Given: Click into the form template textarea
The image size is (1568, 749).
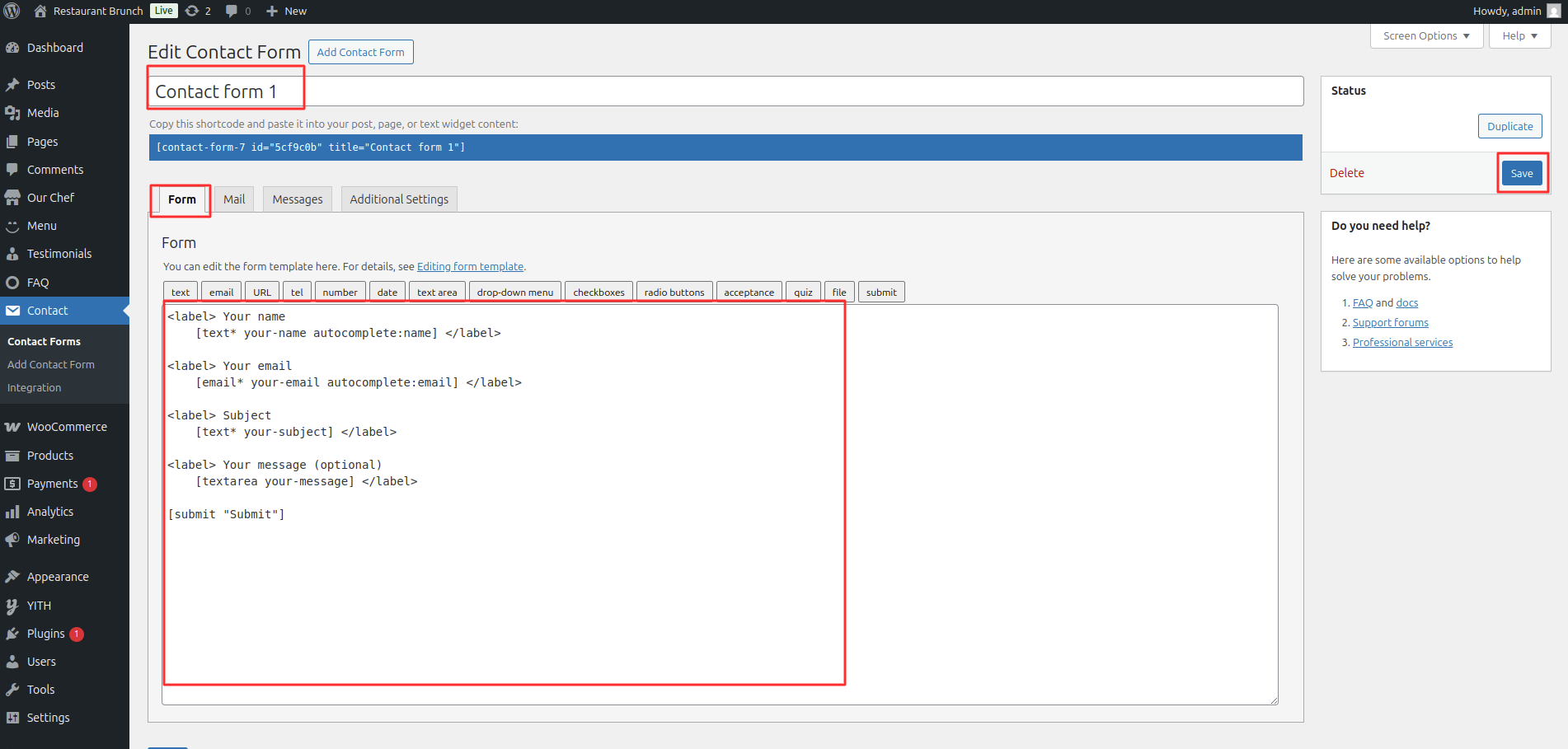Looking at the screenshot, I should click(x=720, y=504).
